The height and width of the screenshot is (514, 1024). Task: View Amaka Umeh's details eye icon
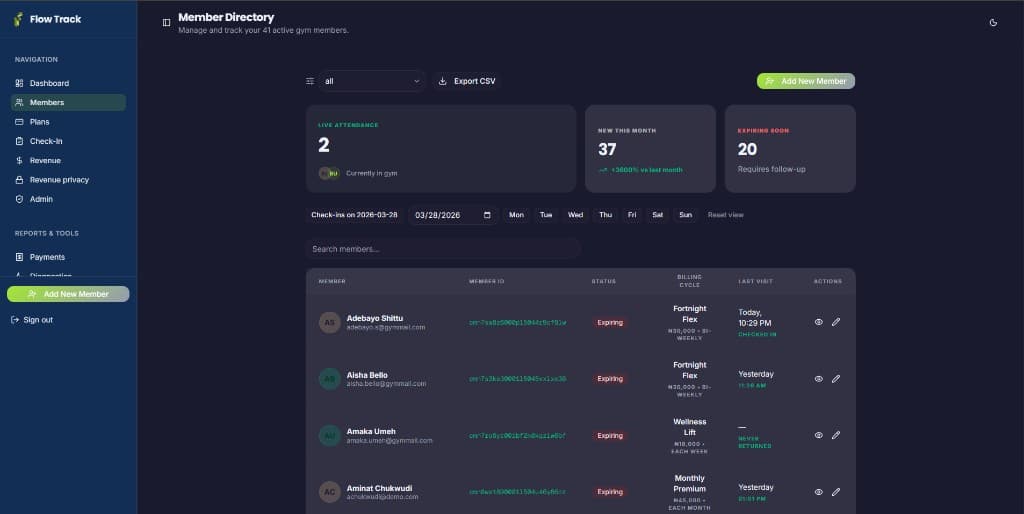pos(818,435)
